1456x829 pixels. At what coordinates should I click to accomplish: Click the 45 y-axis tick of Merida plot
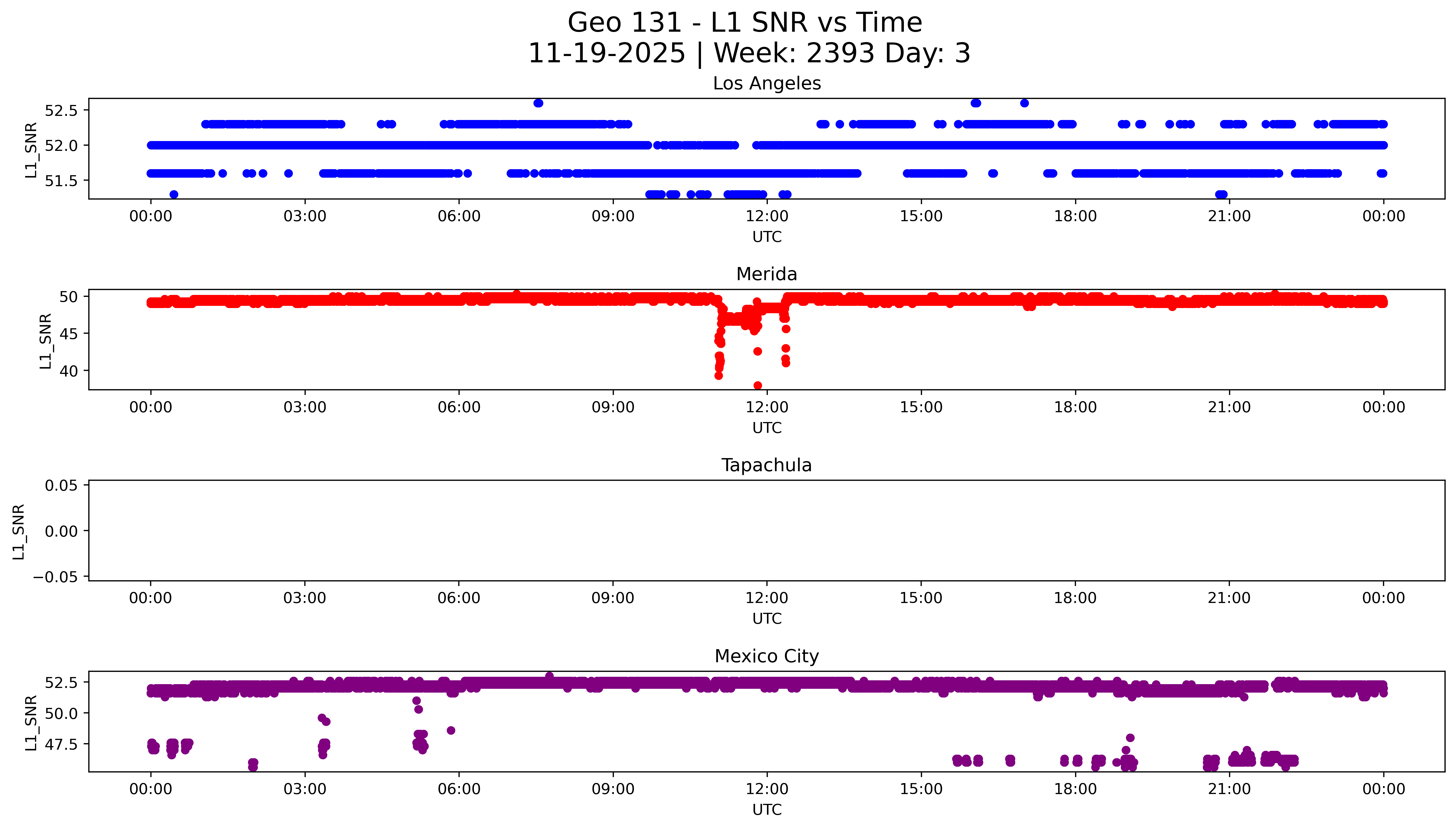coord(68,334)
